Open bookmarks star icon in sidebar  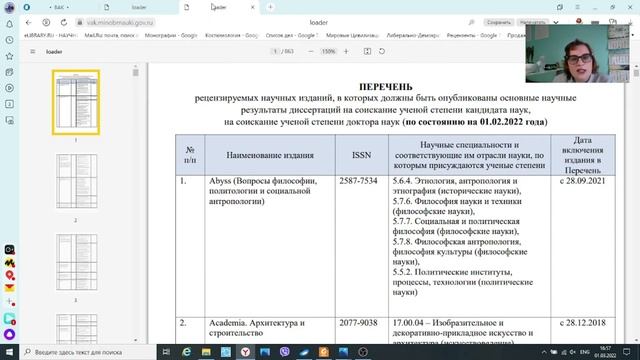(9, 56)
